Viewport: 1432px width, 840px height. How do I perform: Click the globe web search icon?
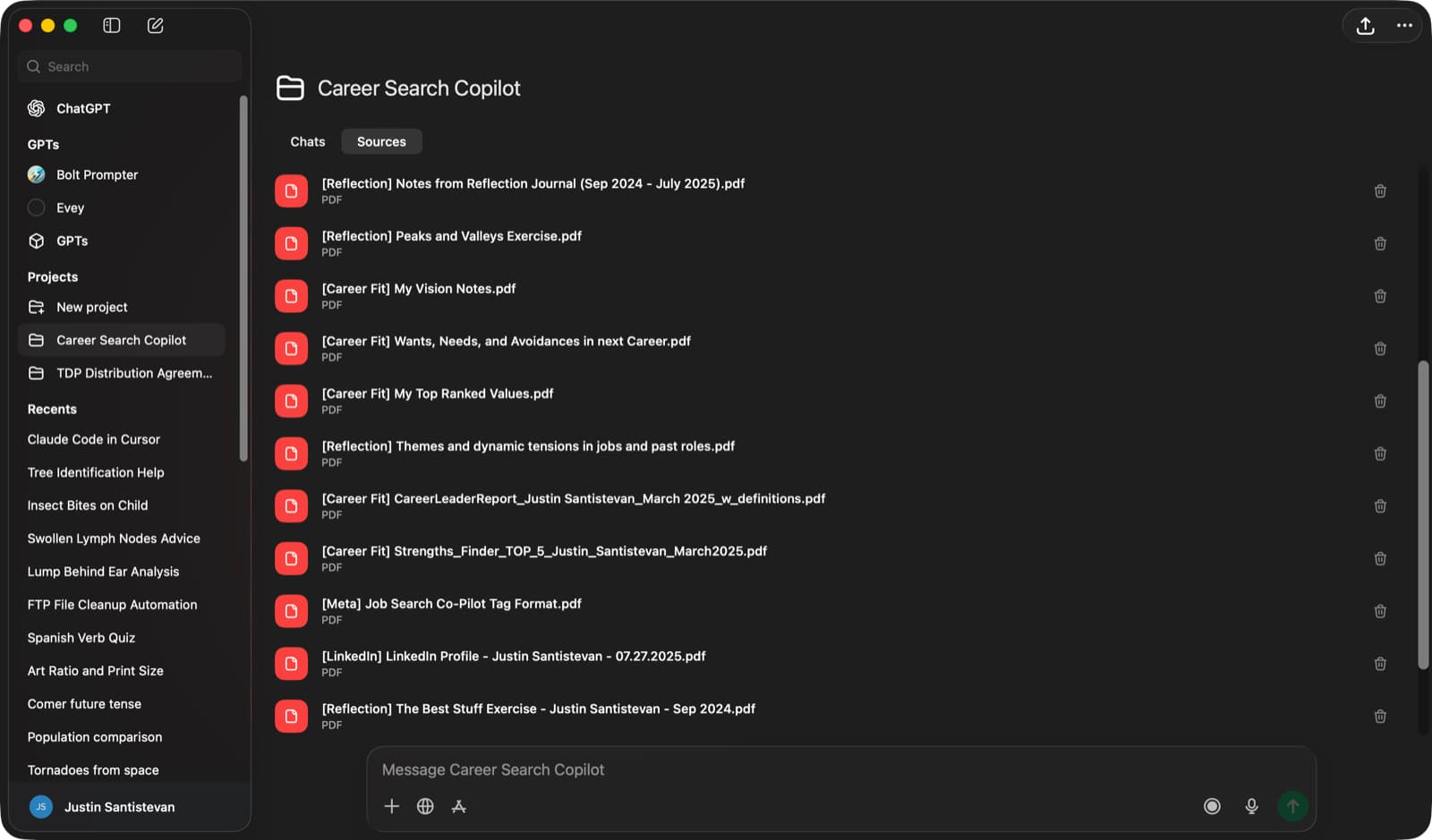tap(425, 806)
